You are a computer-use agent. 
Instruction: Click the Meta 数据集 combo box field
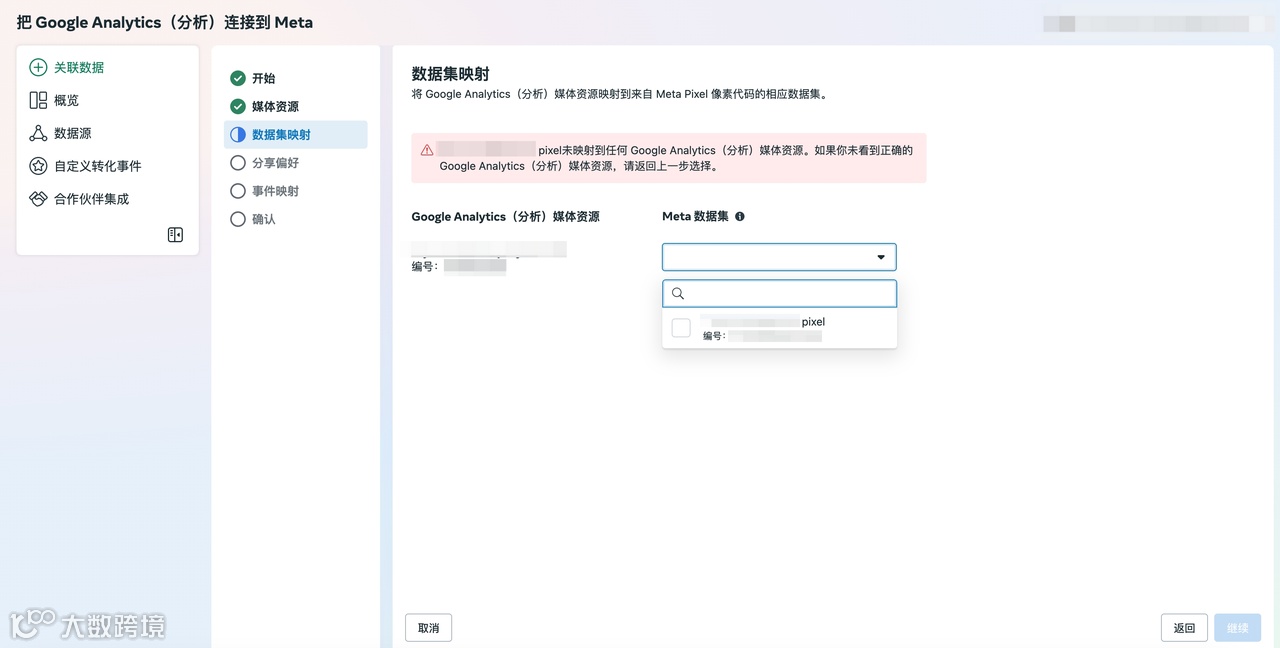tap(779, 257)
